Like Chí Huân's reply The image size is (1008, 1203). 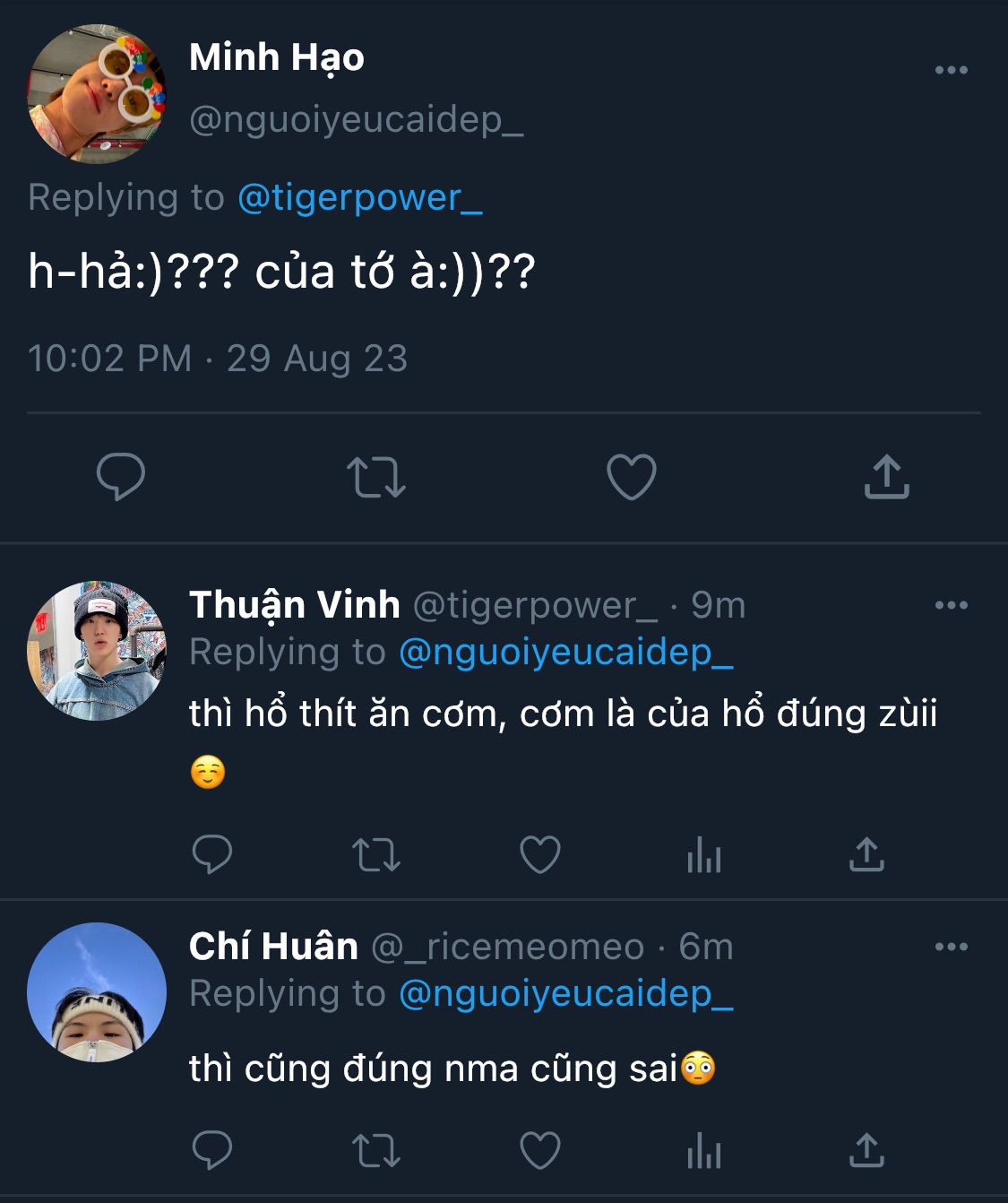coord(540,1150)
